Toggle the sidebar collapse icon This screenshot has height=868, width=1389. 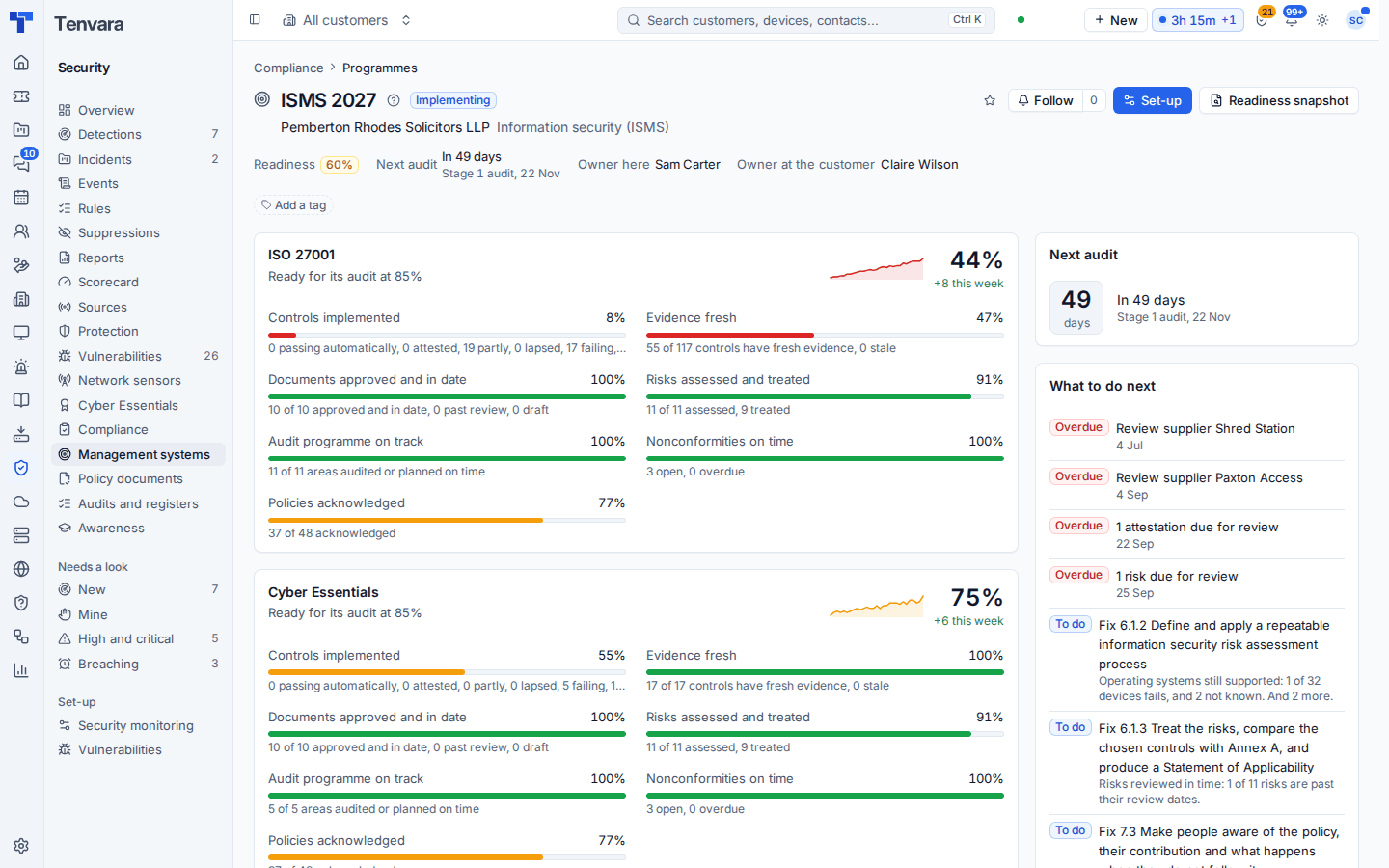point(255,19)
